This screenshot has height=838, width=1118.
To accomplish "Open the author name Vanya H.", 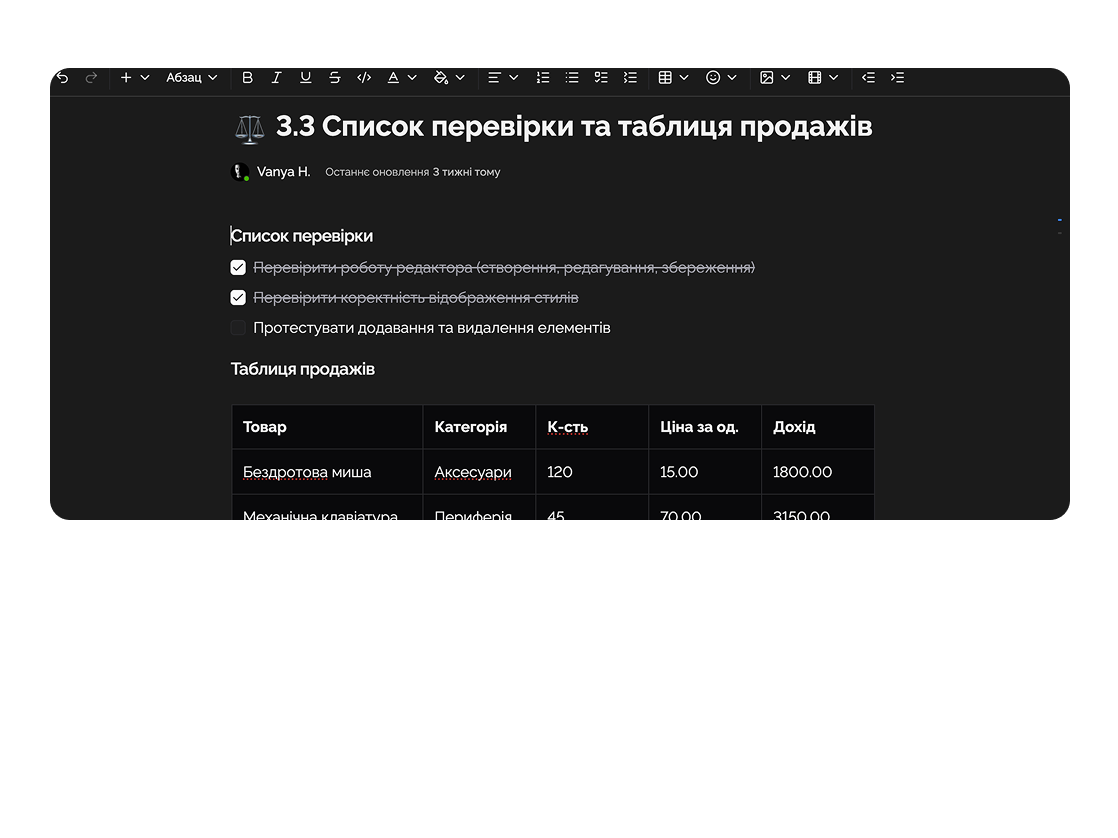I will (283, 172).
